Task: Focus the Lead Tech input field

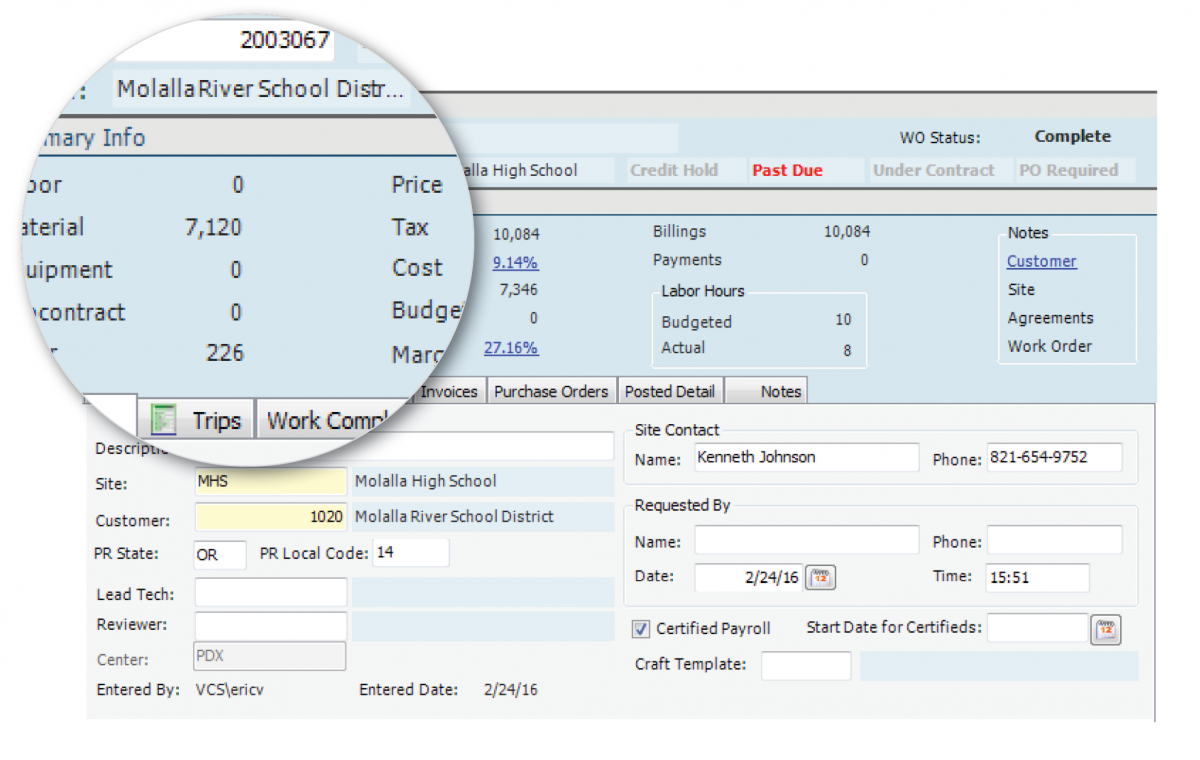Action: pos(271,593)
